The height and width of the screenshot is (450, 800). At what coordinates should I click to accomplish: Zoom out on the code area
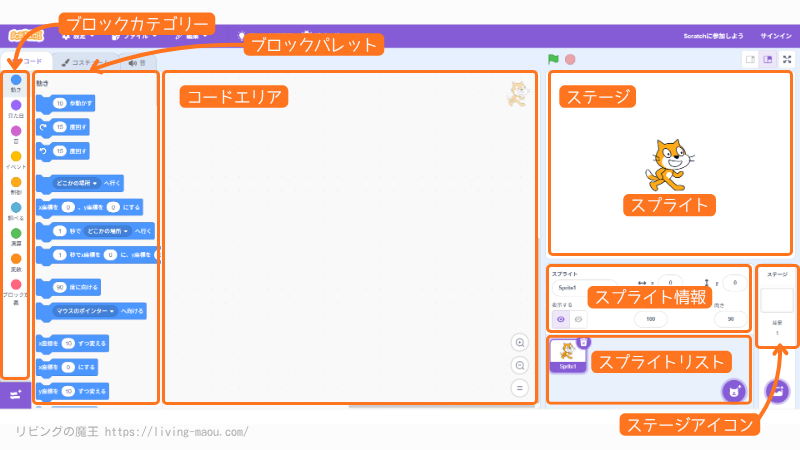click(x=519, y=365)
